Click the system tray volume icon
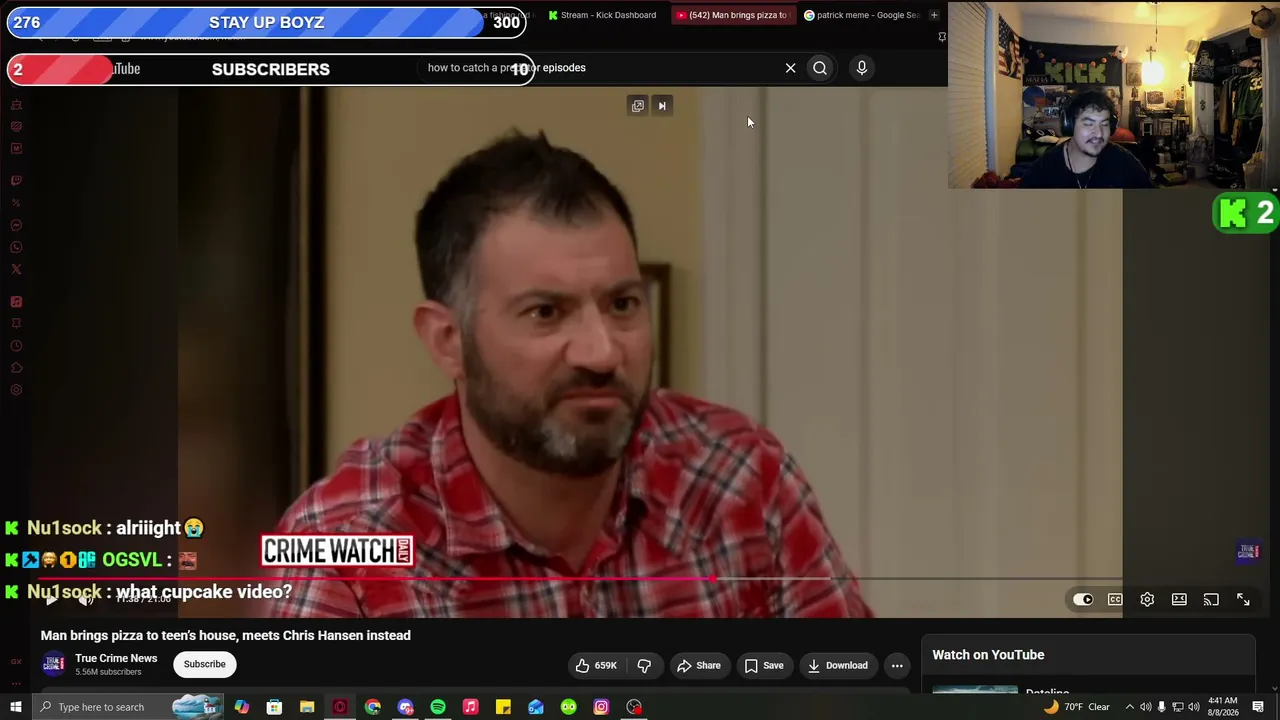 click(x=1193, y=707)
